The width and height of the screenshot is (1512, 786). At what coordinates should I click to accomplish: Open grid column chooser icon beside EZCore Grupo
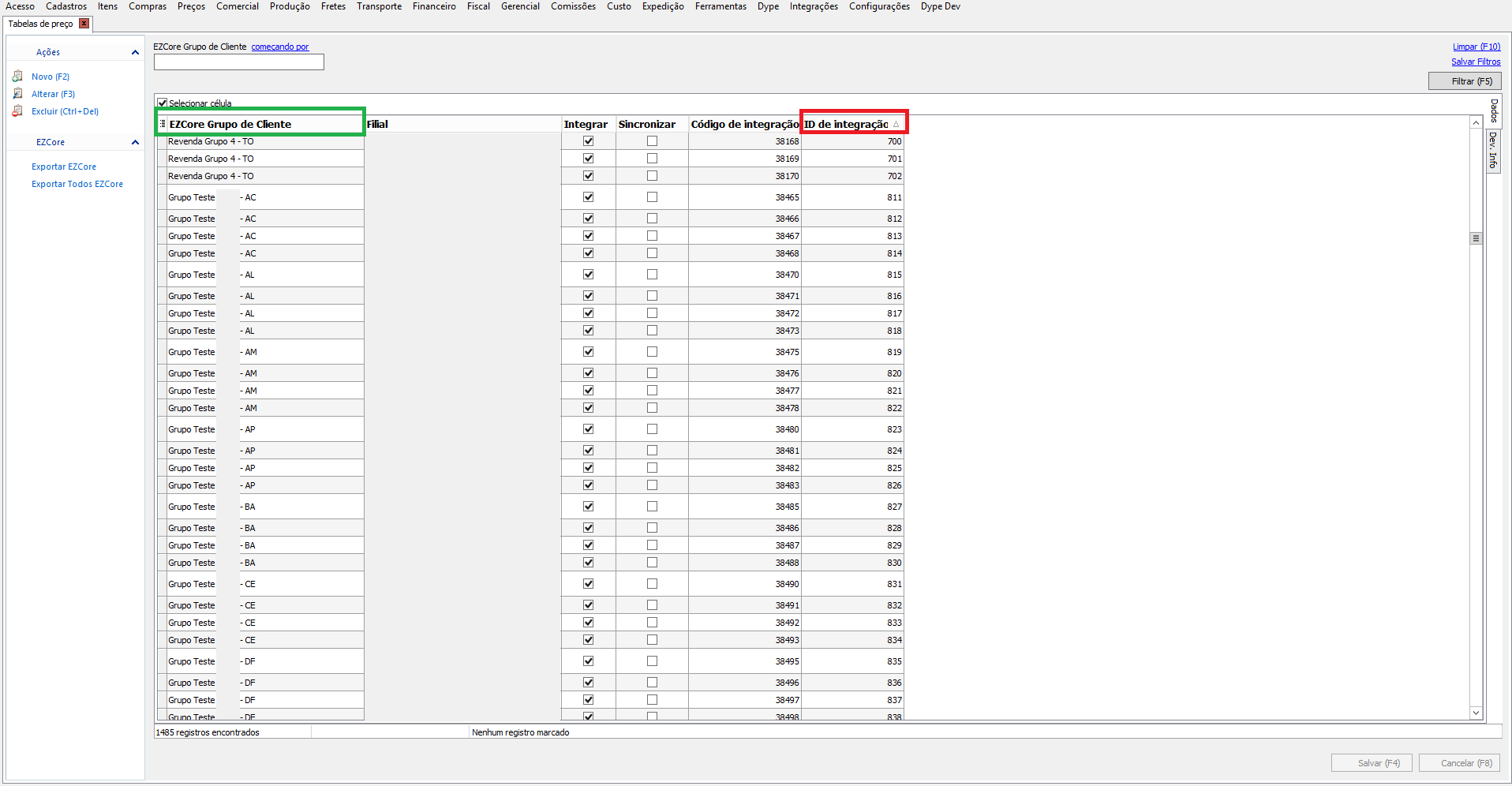(x=163, y=124)
